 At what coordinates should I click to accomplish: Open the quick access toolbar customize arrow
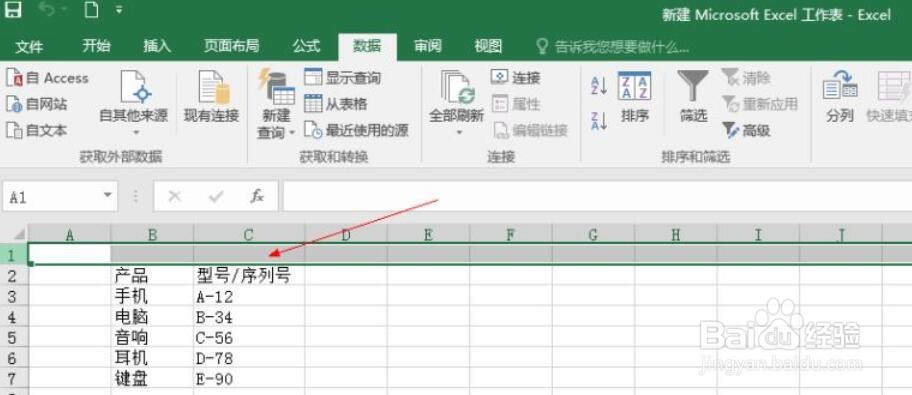click(119, 10)
